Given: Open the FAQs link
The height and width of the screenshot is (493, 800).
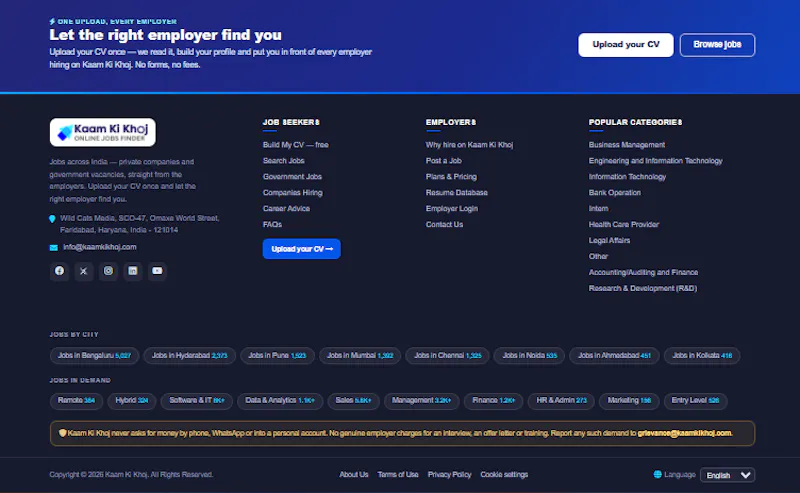Looking at the screenshot, I should coord(272,225).
